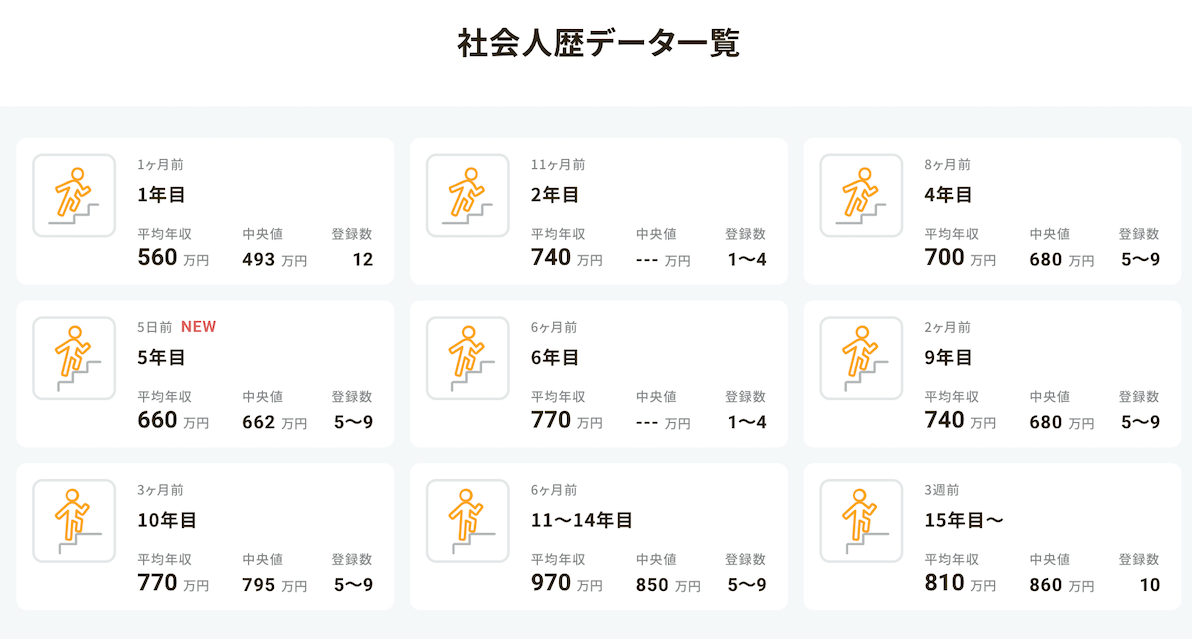Click the stair-climbing icon for 6年目
The height and width of the screenshot is (639, 1192).
[x=467, y=358]
